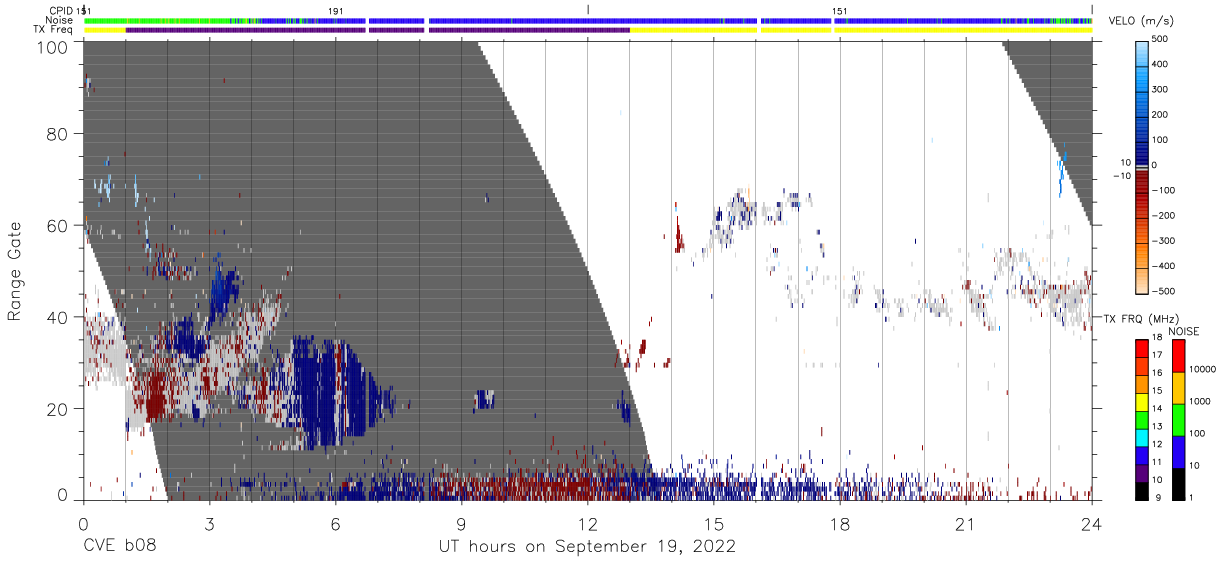The height and width of the screenshot is (567, 1228).
Task: Click the 18 tick label on the UT axis
Action: [839, 522]
